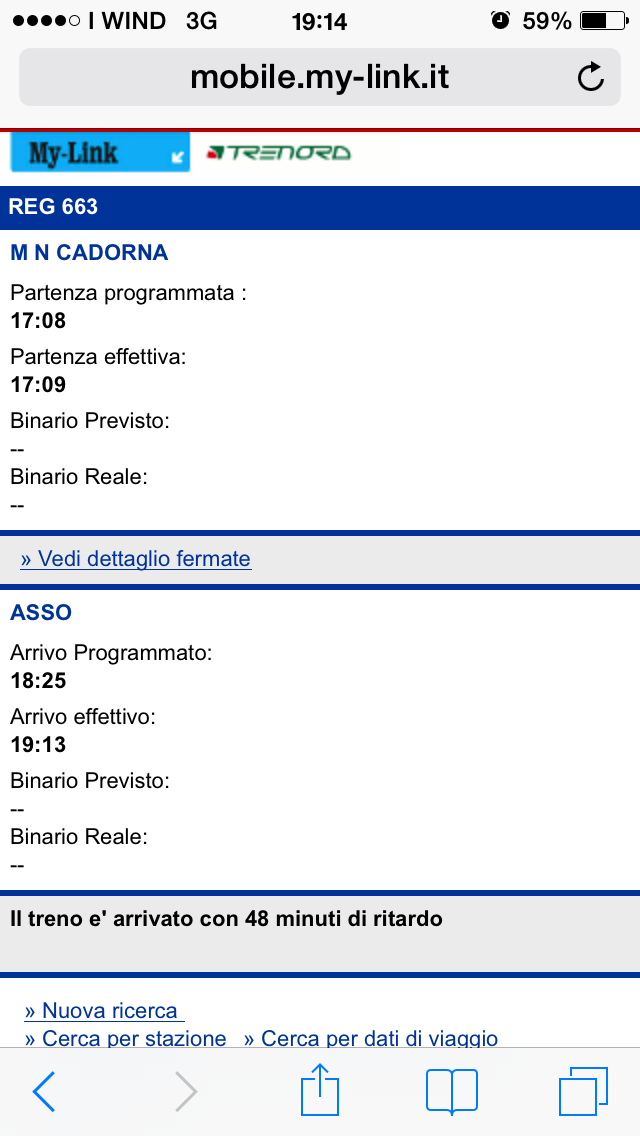Open the bookmarks book icon
640x1136 pixels.
452,1090
